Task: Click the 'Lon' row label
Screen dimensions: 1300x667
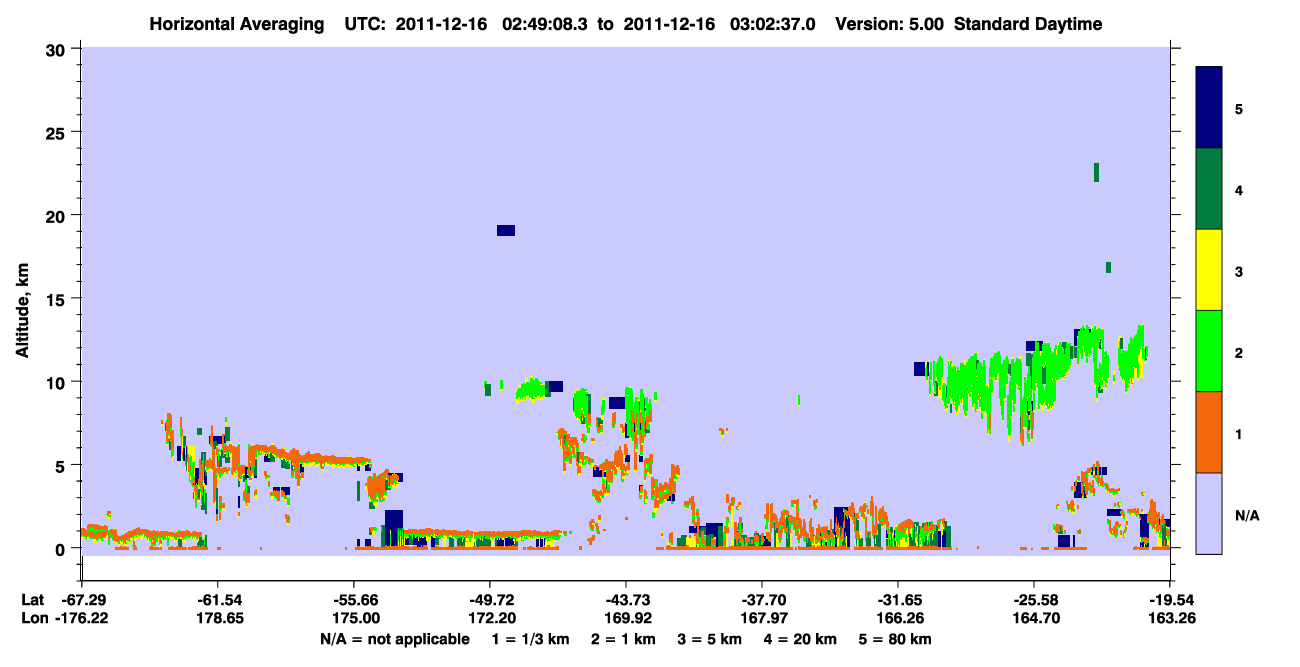Action: point(33,619)
